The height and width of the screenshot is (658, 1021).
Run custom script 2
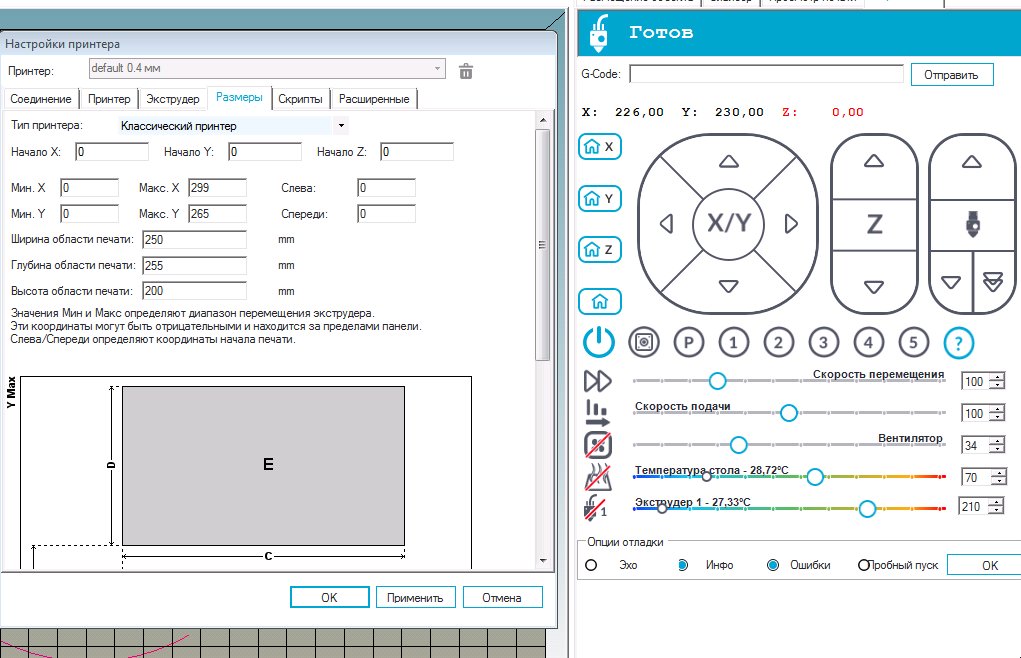[779, 342]
